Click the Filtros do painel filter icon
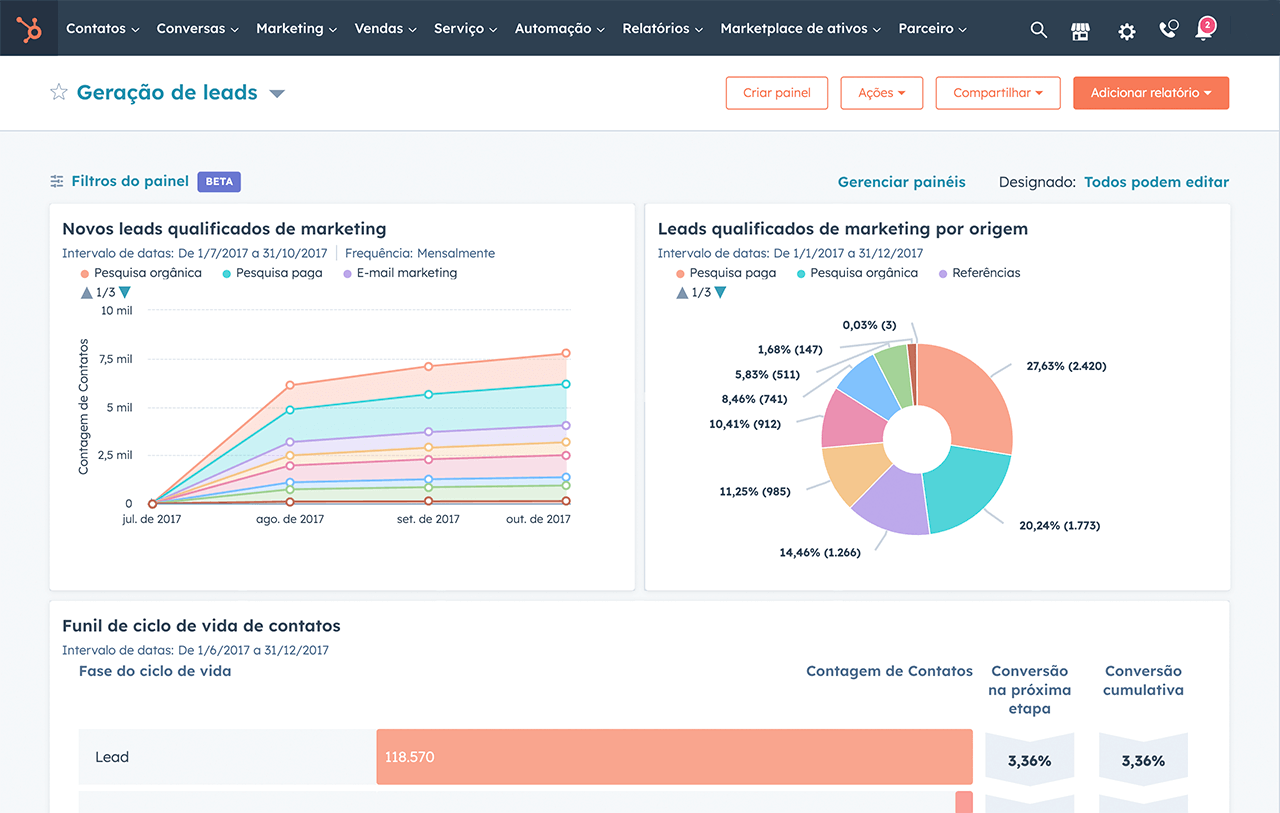The width and height of the screenshot is (1280, 813). (57, 181)
